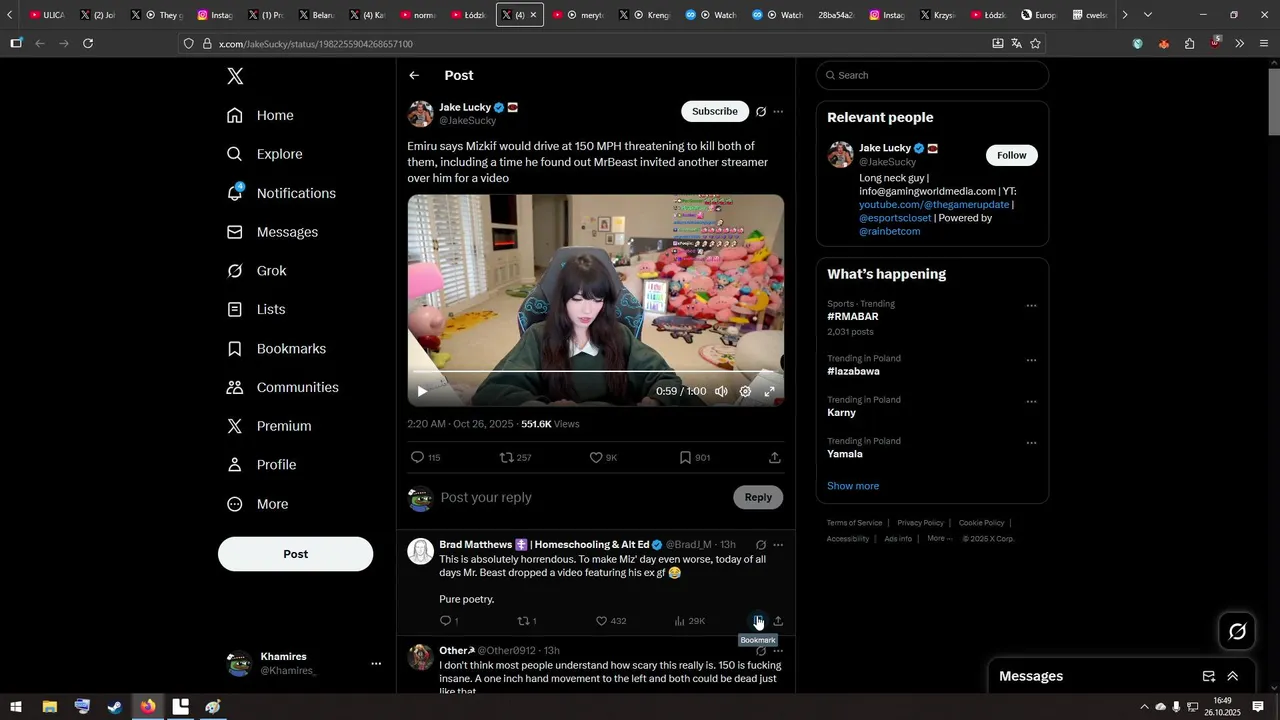Open more options on Jake Lucky's post
This screenshot has width=1280, height=720.
pos(778,111)
